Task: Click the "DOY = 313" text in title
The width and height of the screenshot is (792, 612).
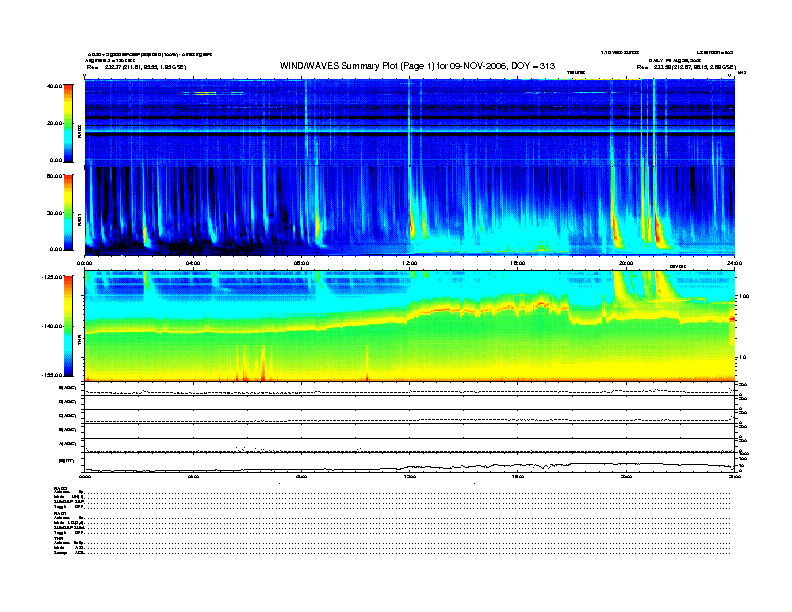Action: click(533, 66)
